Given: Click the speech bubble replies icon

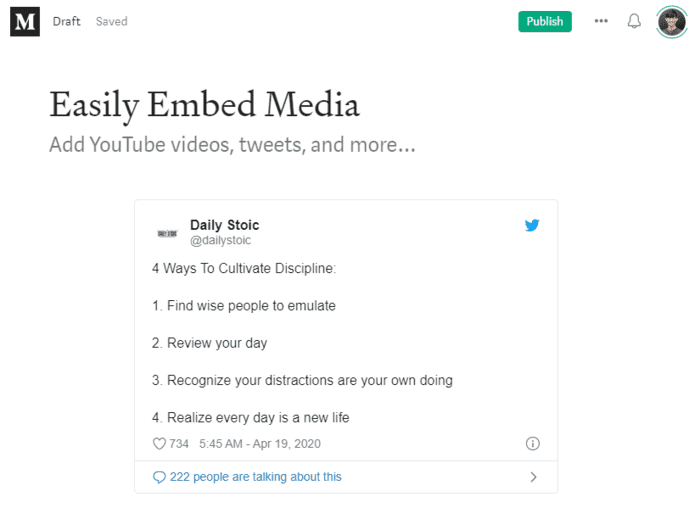Looking at the screenshot, I should click(x=159, y=477).
